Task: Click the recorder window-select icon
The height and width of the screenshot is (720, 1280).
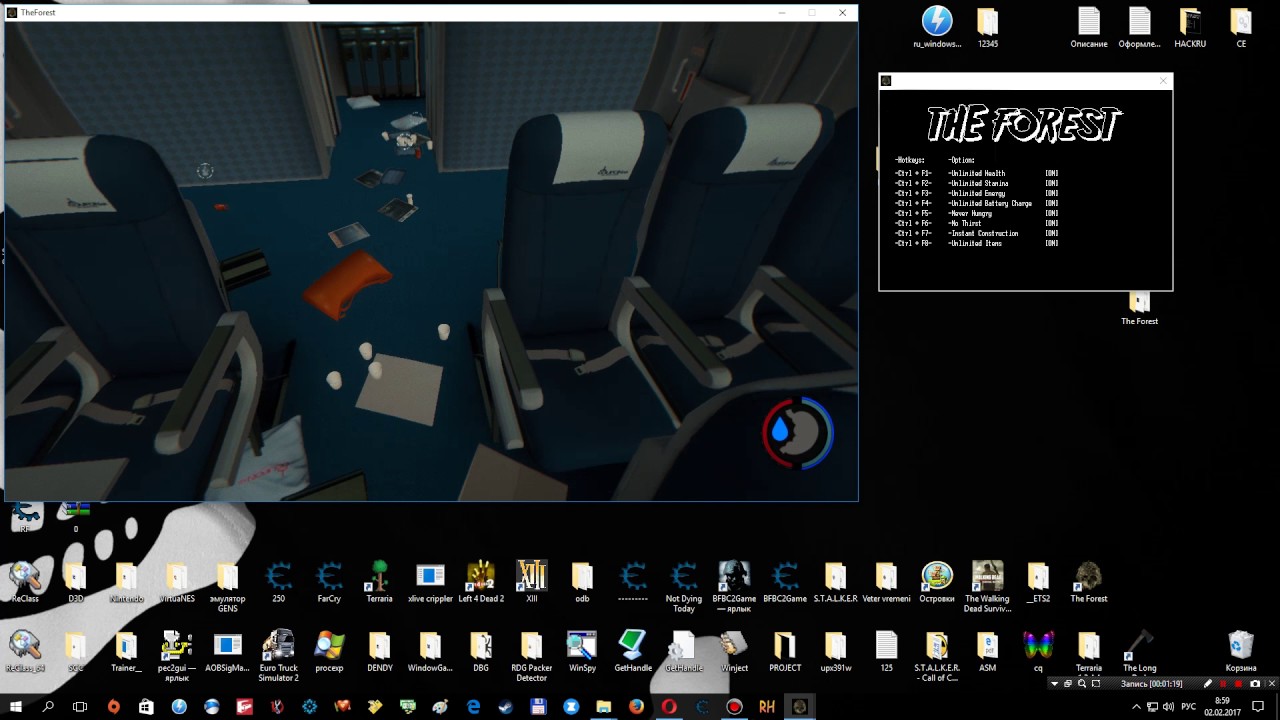Action: coord(1068,684)
